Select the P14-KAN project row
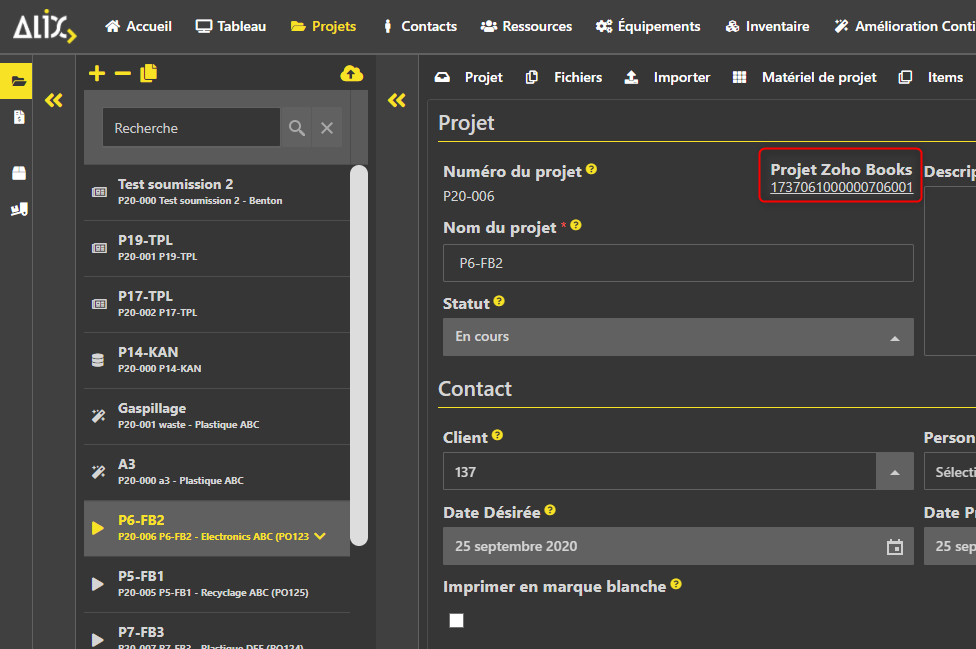 [x=217, y=360]
